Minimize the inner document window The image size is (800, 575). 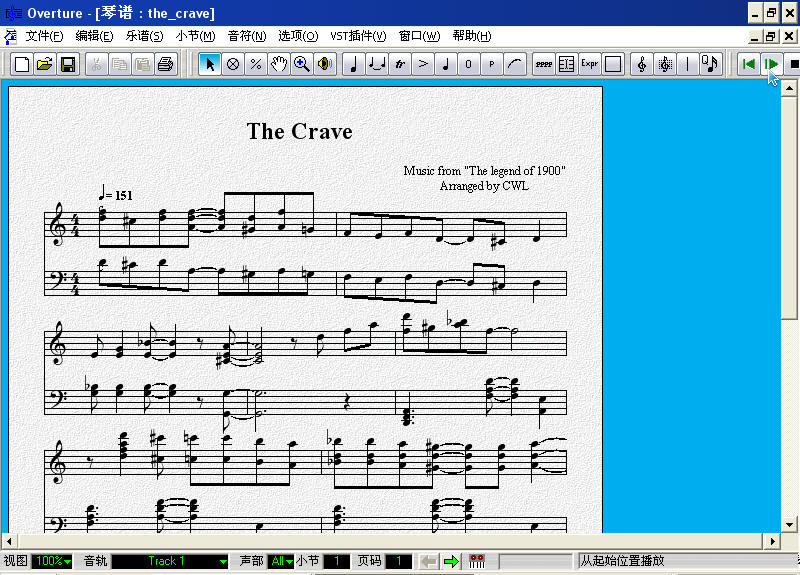pos(755,37)
